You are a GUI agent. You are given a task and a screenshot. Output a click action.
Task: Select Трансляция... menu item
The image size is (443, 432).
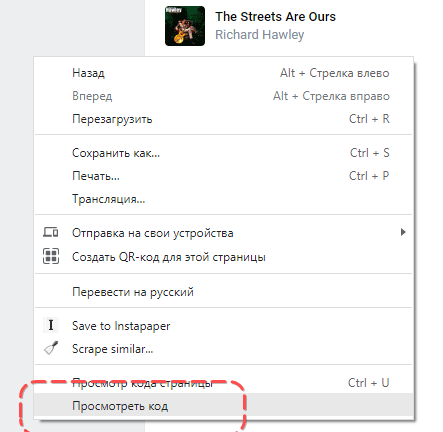click(x=224, y=199)
